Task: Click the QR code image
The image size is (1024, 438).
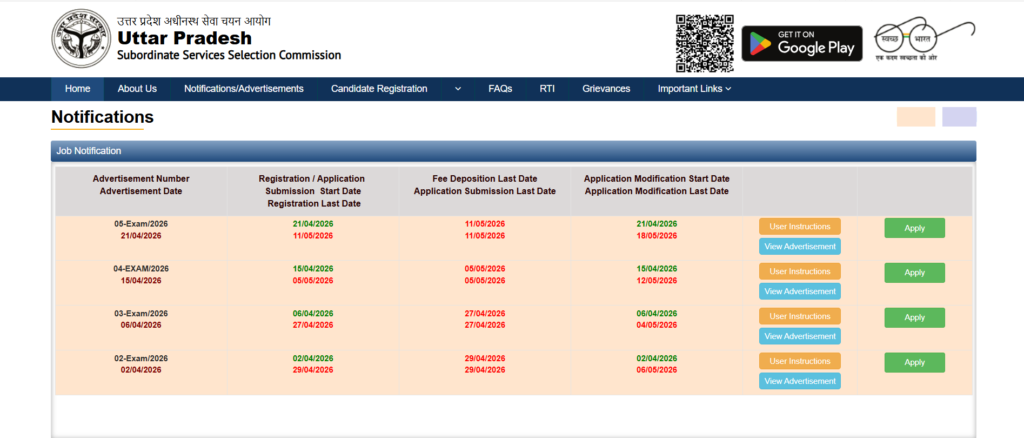Action: pos(704,42)
